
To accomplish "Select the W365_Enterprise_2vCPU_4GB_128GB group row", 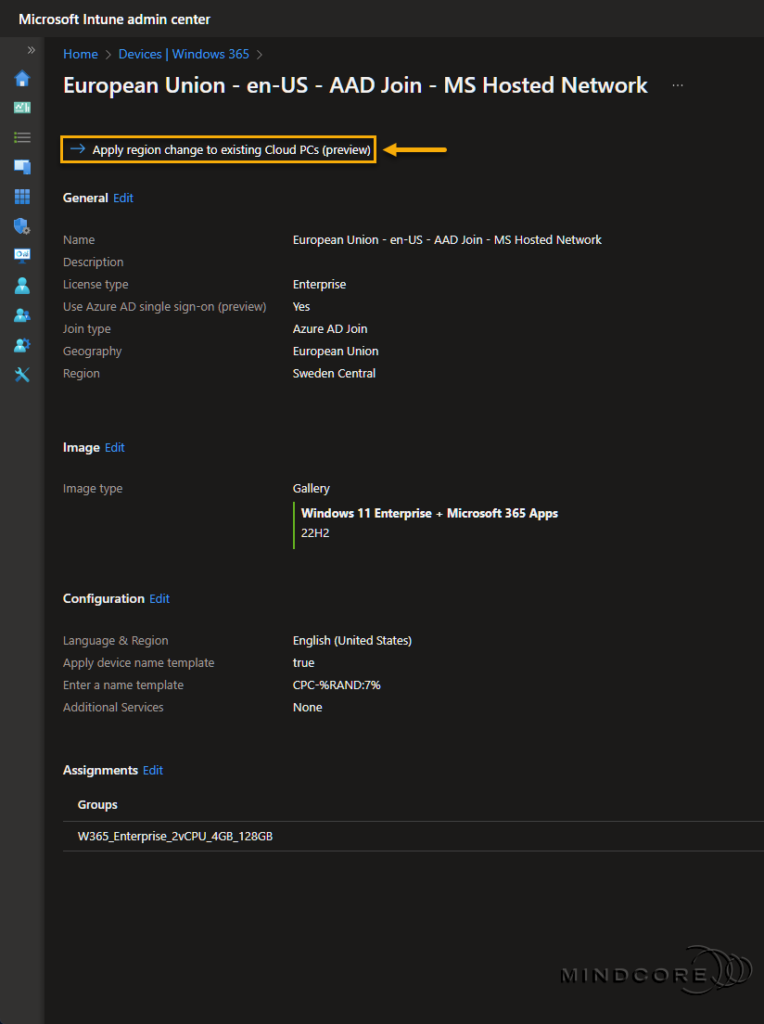I will coord(413,837).
